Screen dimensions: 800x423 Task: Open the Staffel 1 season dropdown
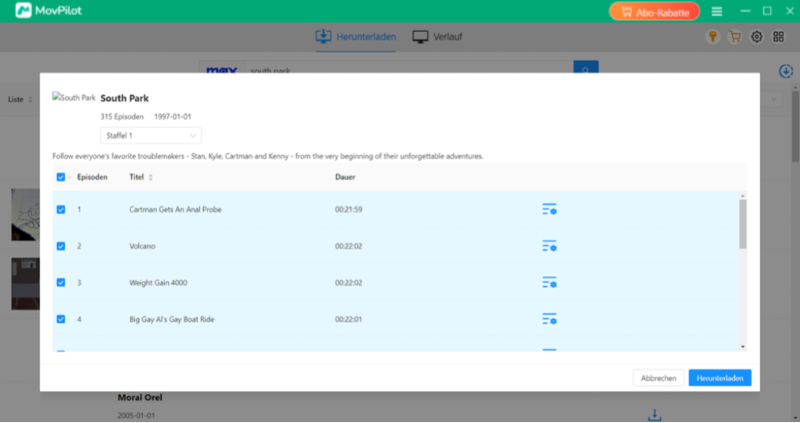(x=151, y=136)
